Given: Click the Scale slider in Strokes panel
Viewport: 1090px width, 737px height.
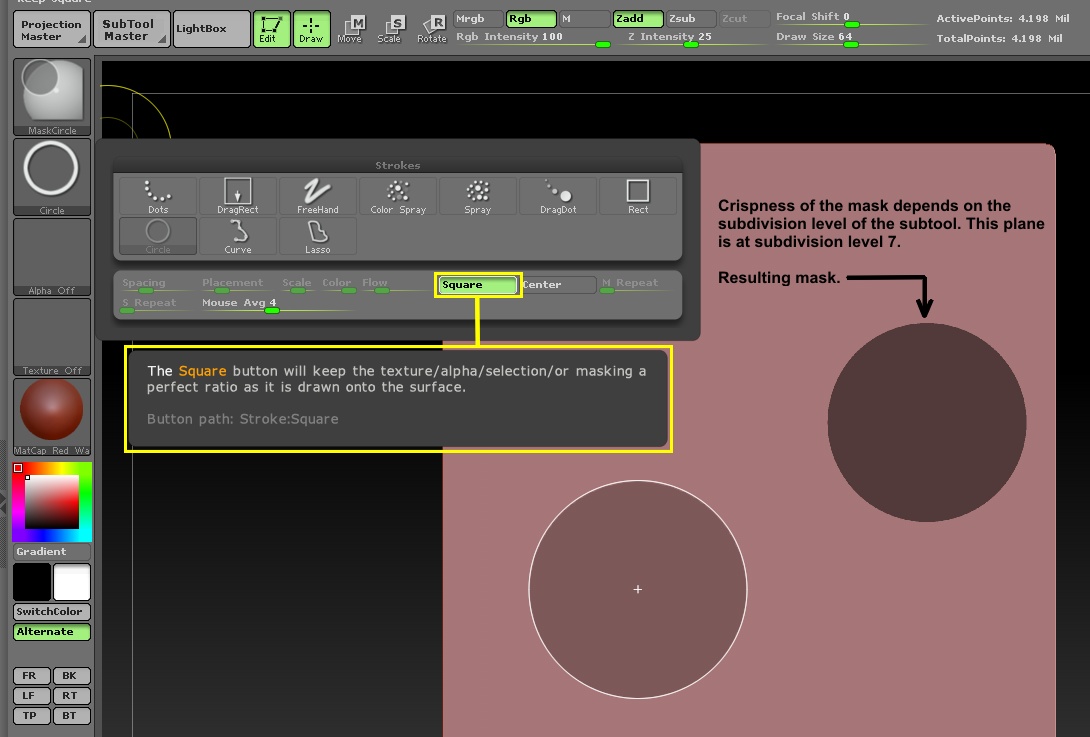Looking at the screenshot, I should pos(298,285).
